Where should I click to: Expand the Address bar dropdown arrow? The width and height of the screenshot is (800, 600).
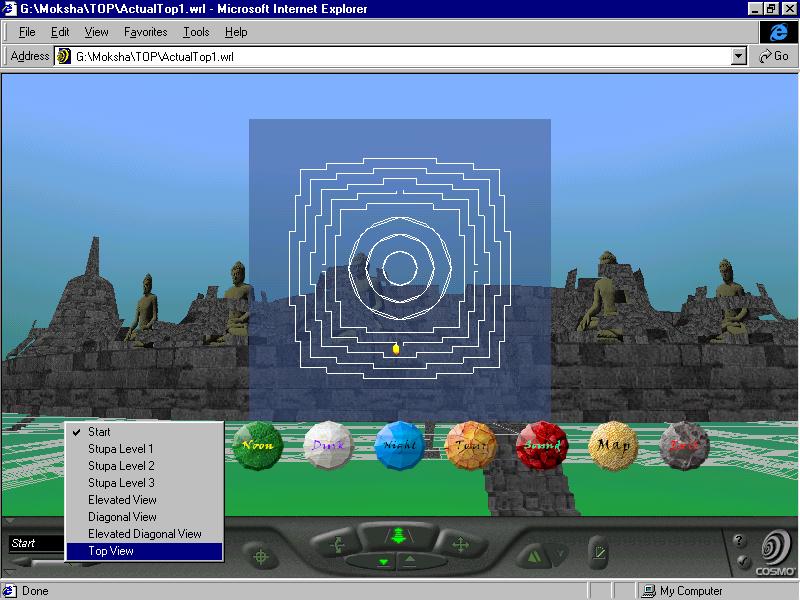[739, 57]
